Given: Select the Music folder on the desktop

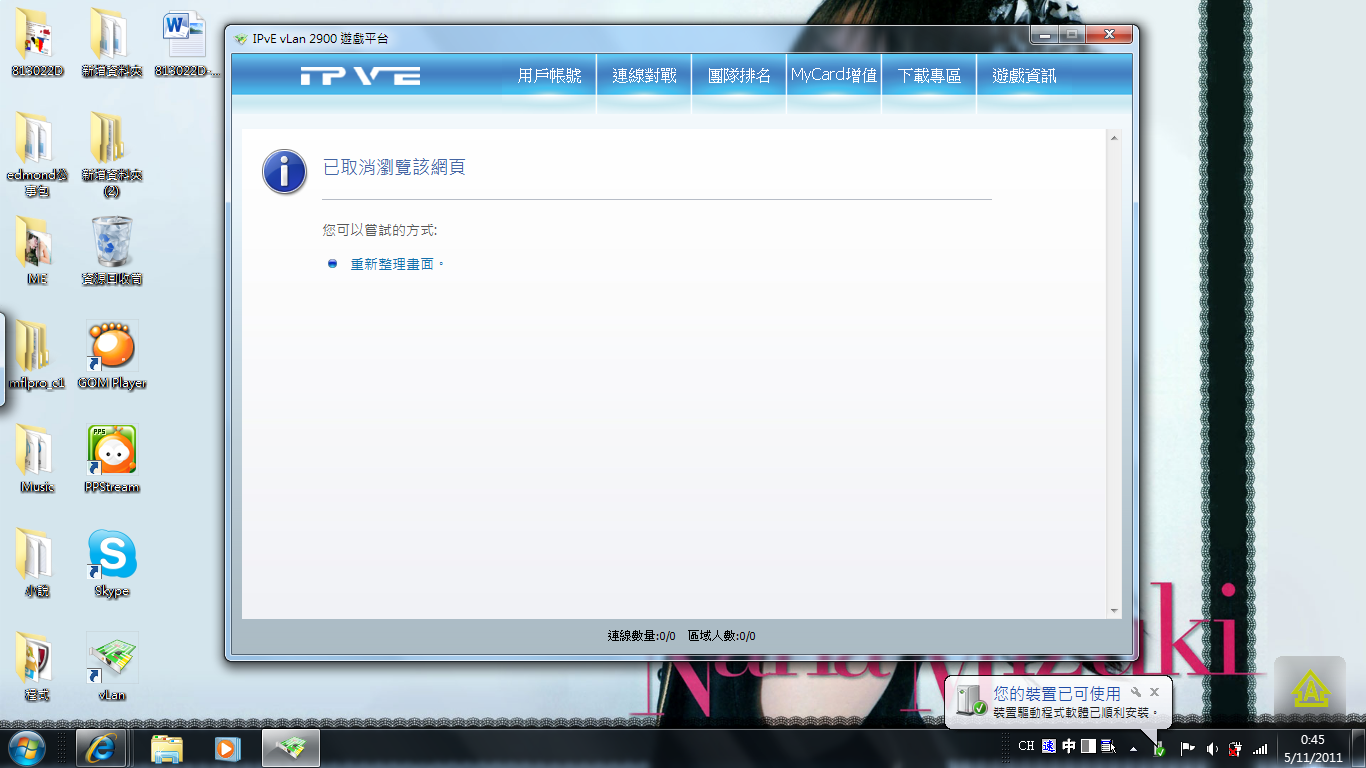Looking at the screenshot, I should 37,459.
